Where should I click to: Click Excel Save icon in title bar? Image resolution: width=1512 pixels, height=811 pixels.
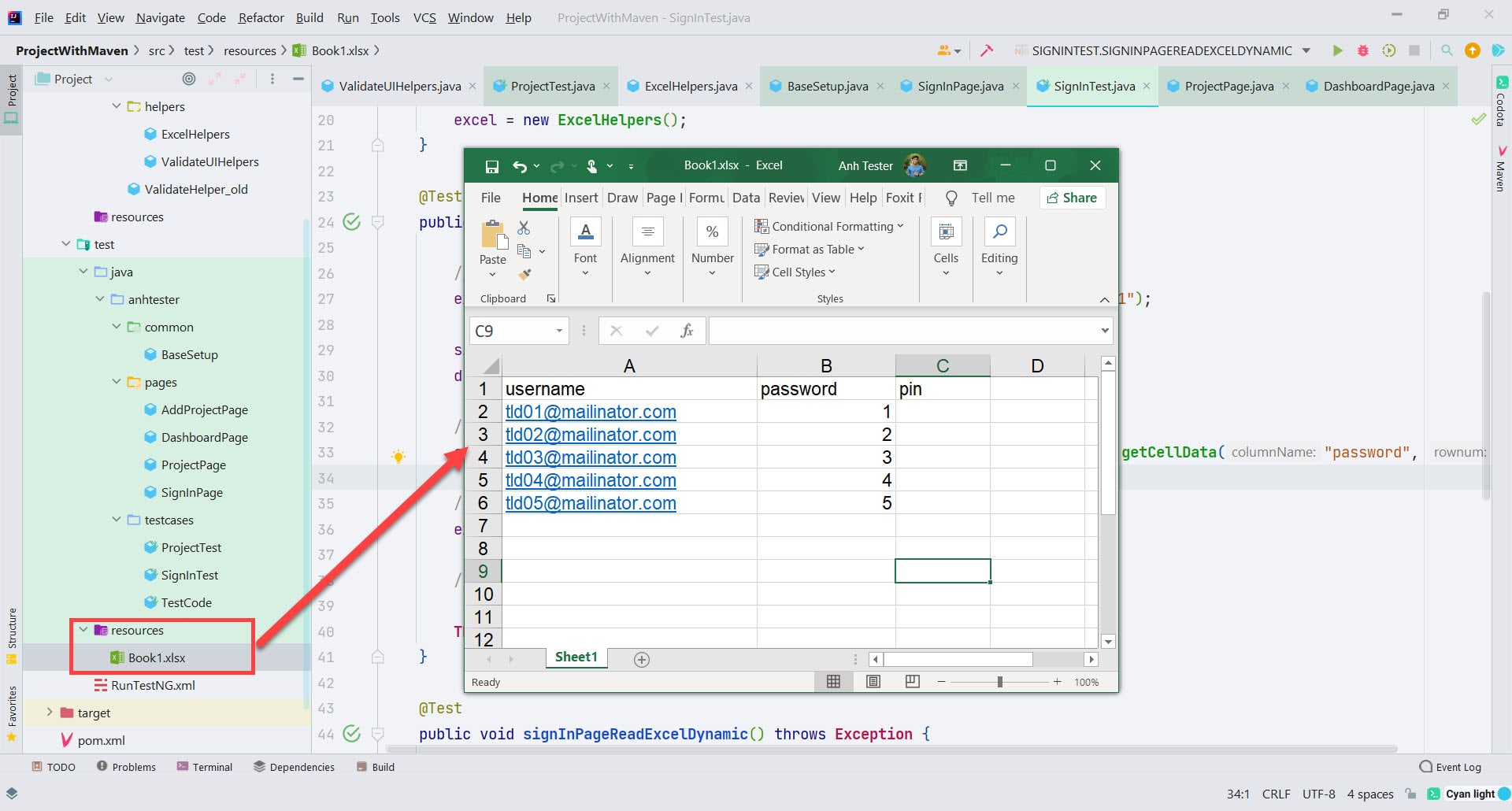492,166
